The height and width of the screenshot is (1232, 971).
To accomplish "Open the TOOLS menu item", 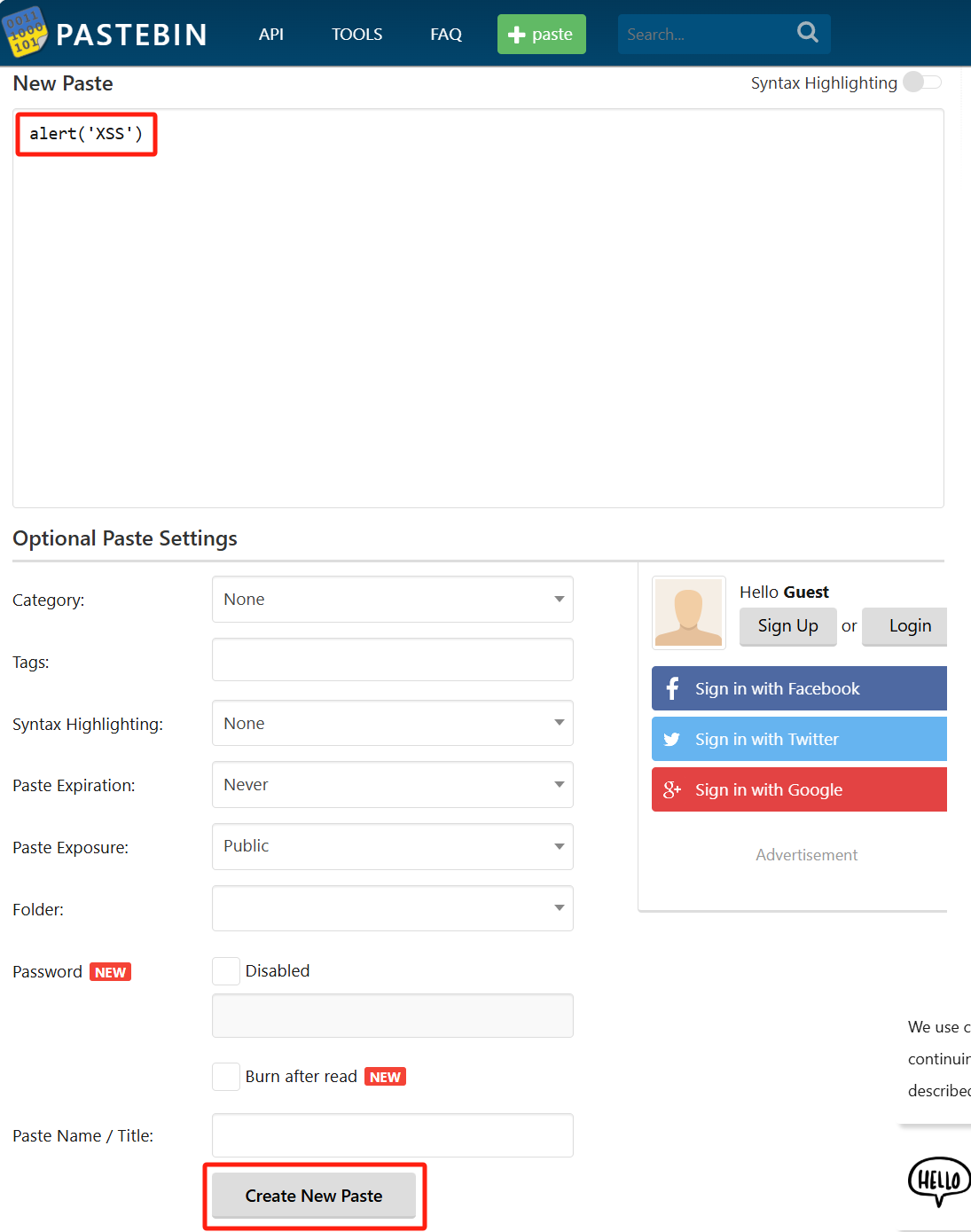I will click(356, 35).
